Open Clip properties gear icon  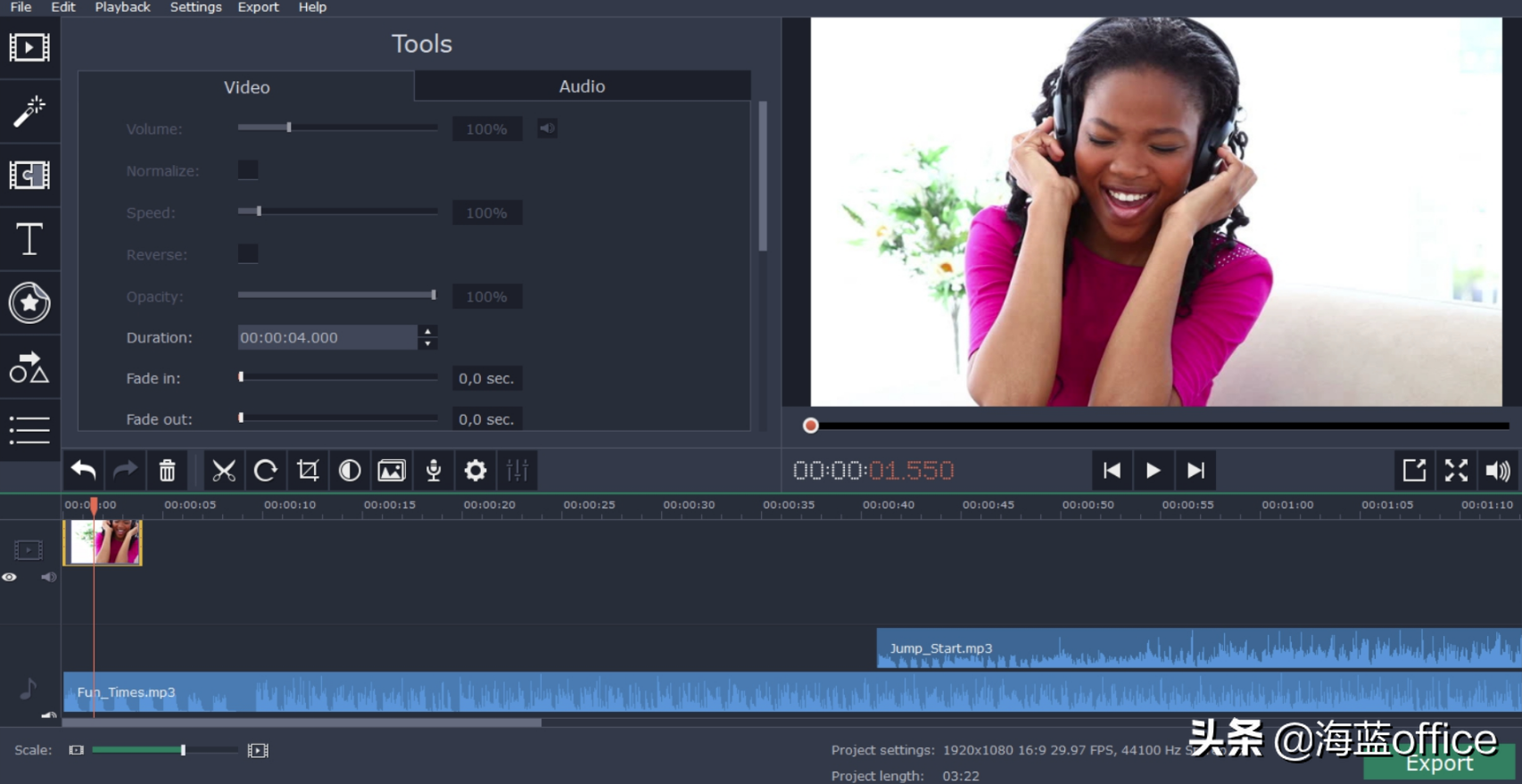pyautogui.click(x=476, y=471)
